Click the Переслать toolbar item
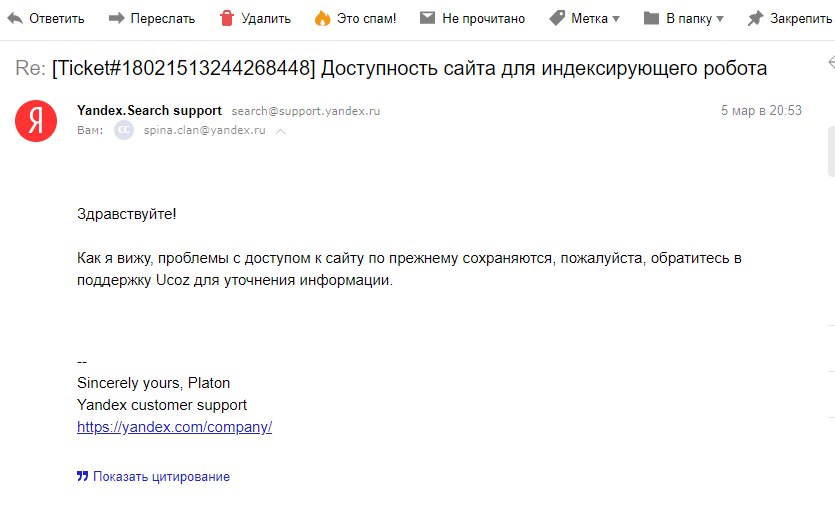 pos(152,19)
